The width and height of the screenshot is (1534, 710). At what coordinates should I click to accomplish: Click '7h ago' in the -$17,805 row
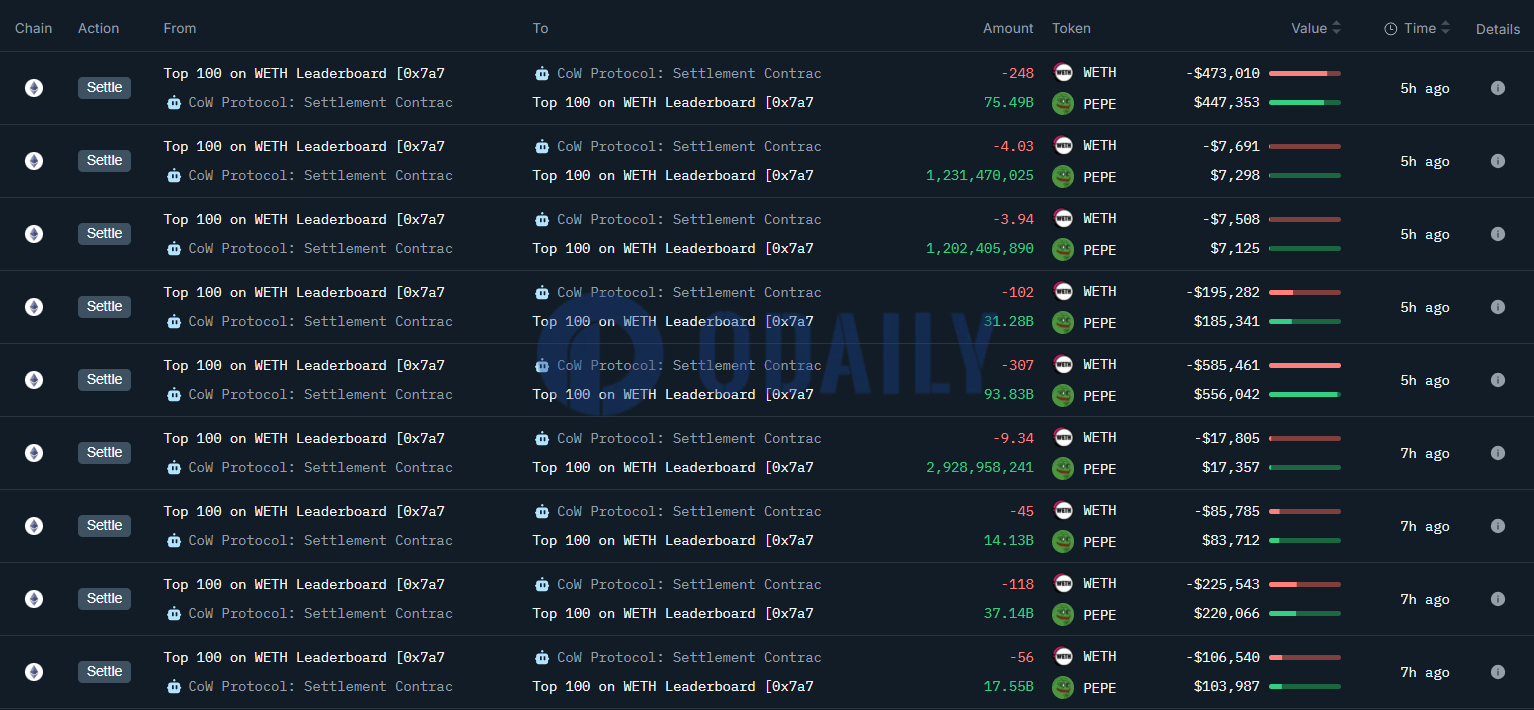tap(1425, 453)
